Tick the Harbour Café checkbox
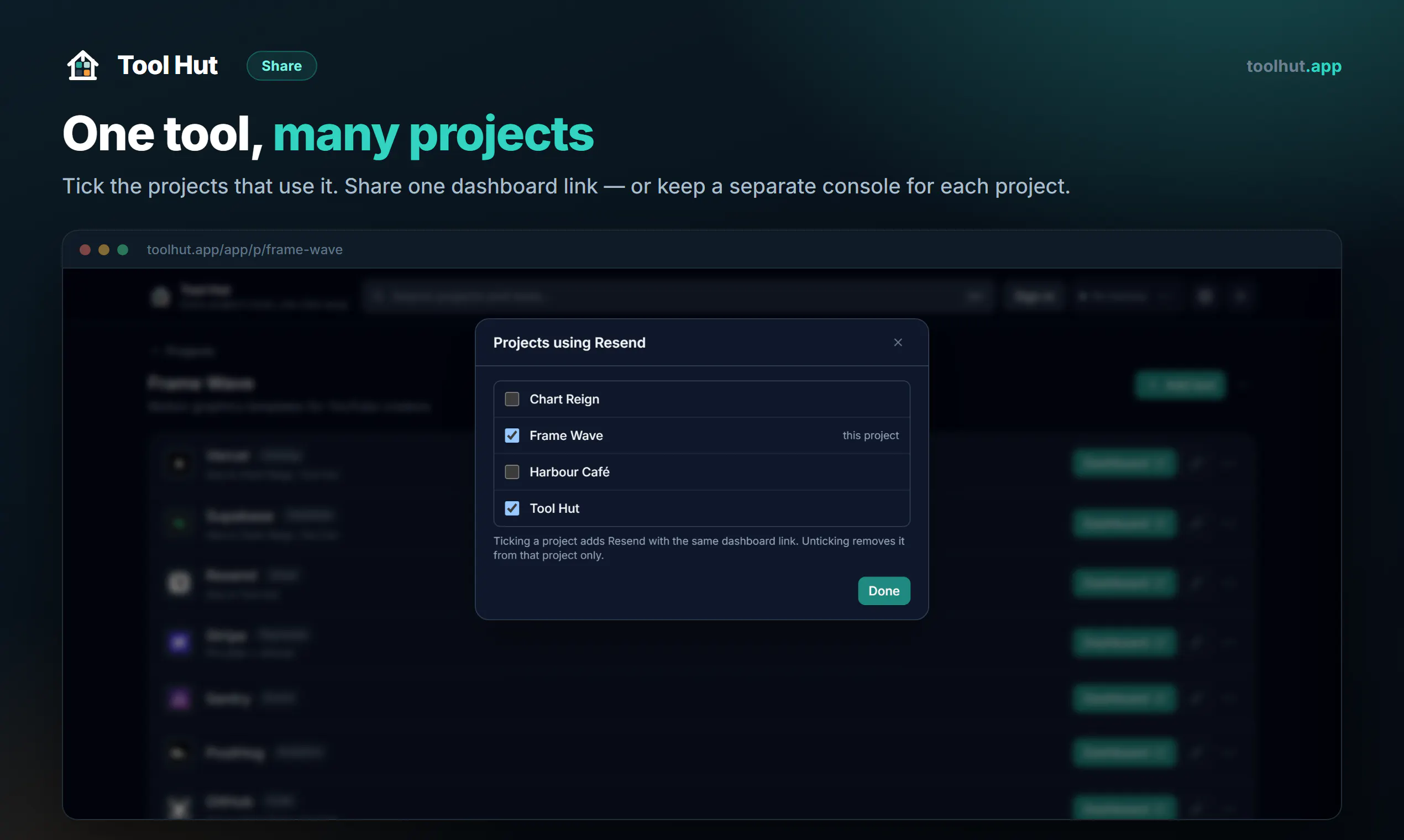Viewport: 1404px width, 840px height. (x=512, y=471)
